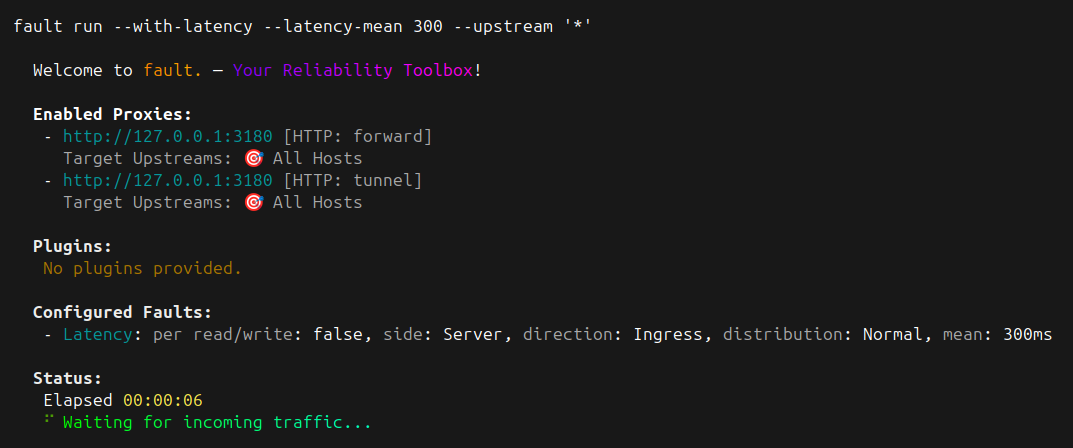Select the 'No plugins provided.' message

142,268
